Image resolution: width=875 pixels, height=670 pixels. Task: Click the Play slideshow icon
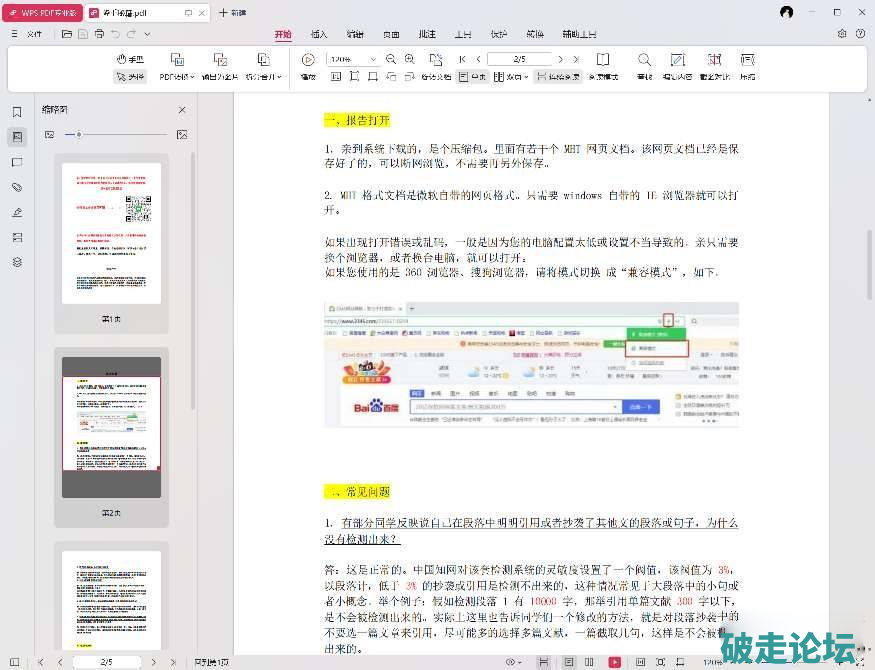click(x=308, y=60)
